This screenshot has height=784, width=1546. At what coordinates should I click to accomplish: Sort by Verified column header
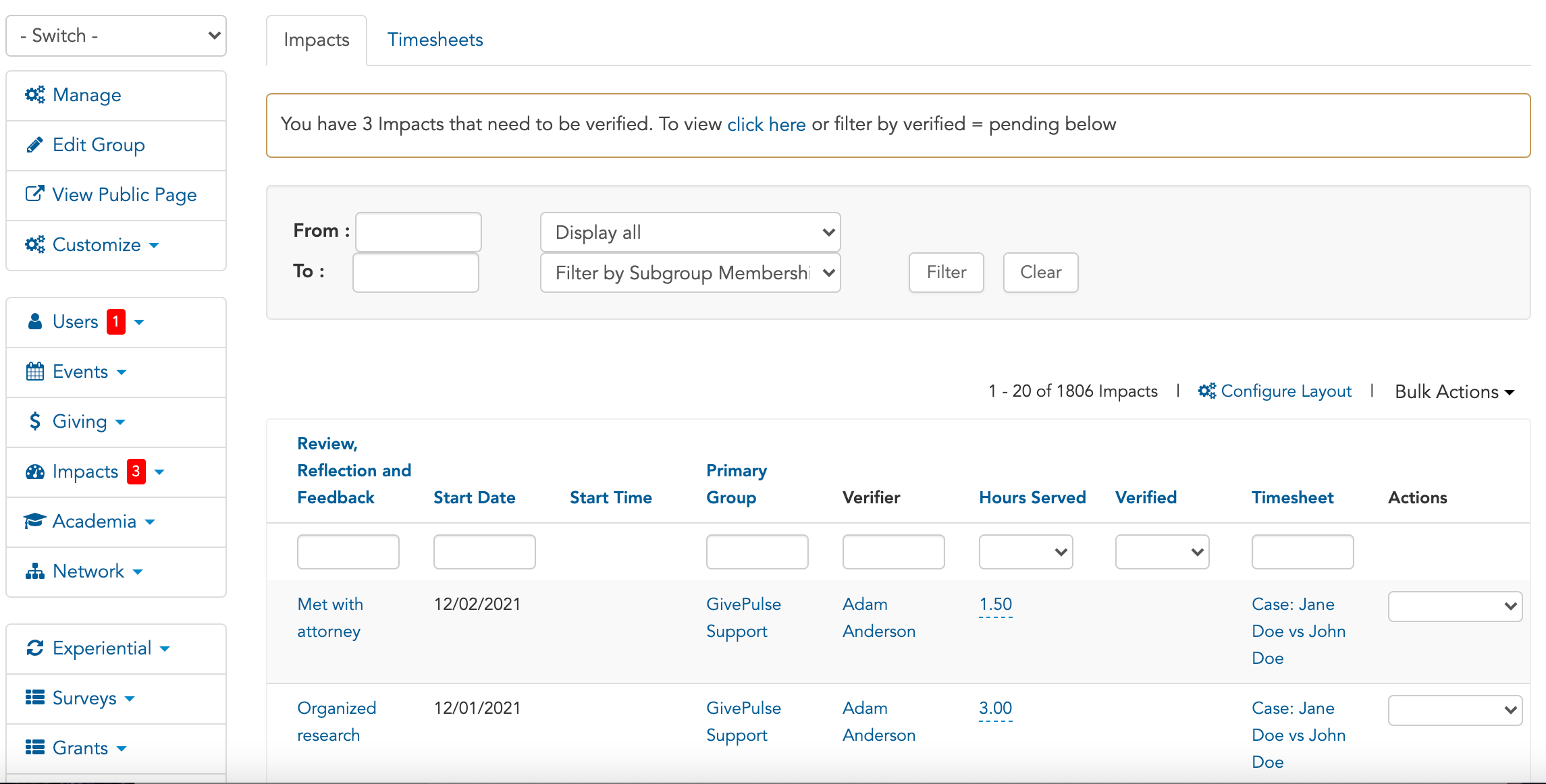click(1146, 498)
